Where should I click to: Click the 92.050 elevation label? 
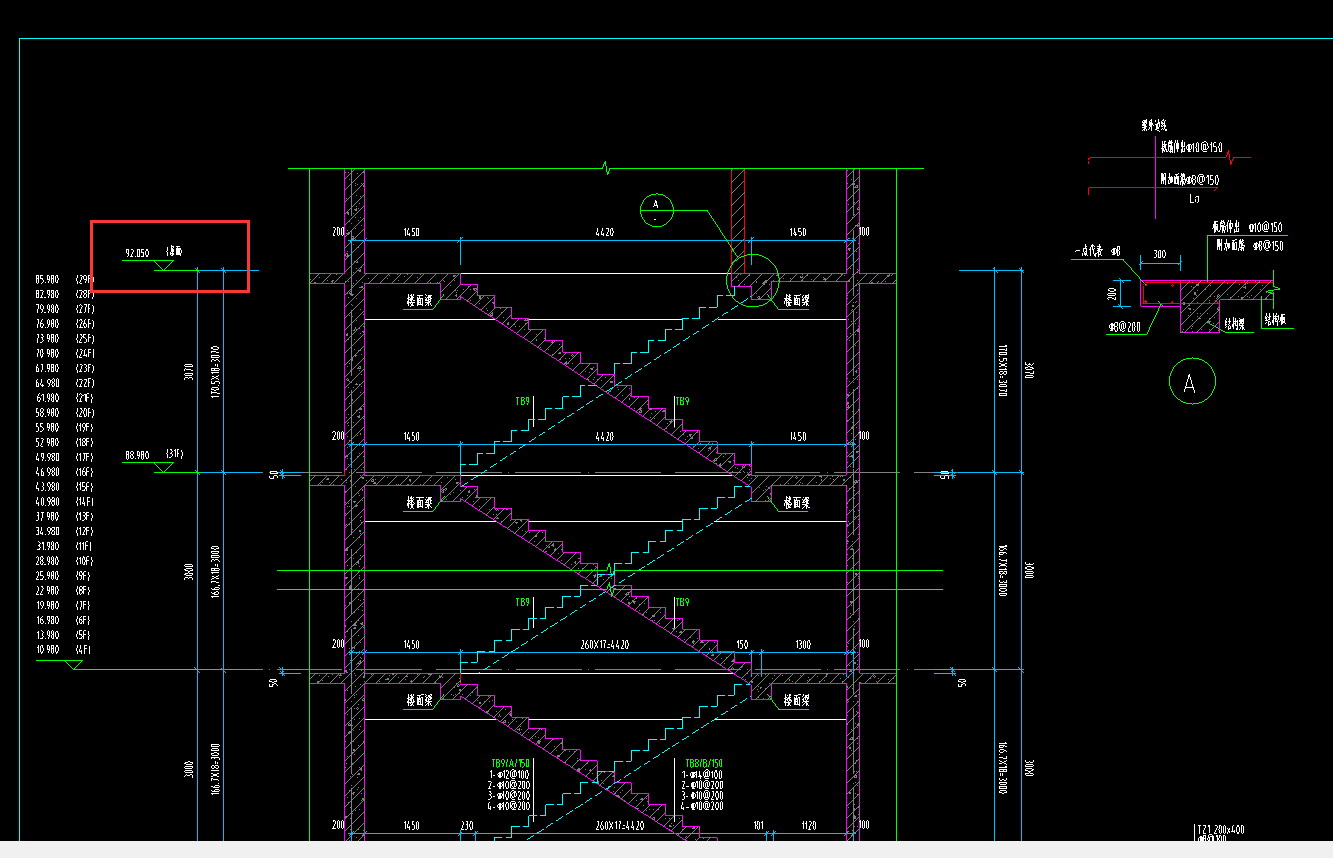[137, 253]
